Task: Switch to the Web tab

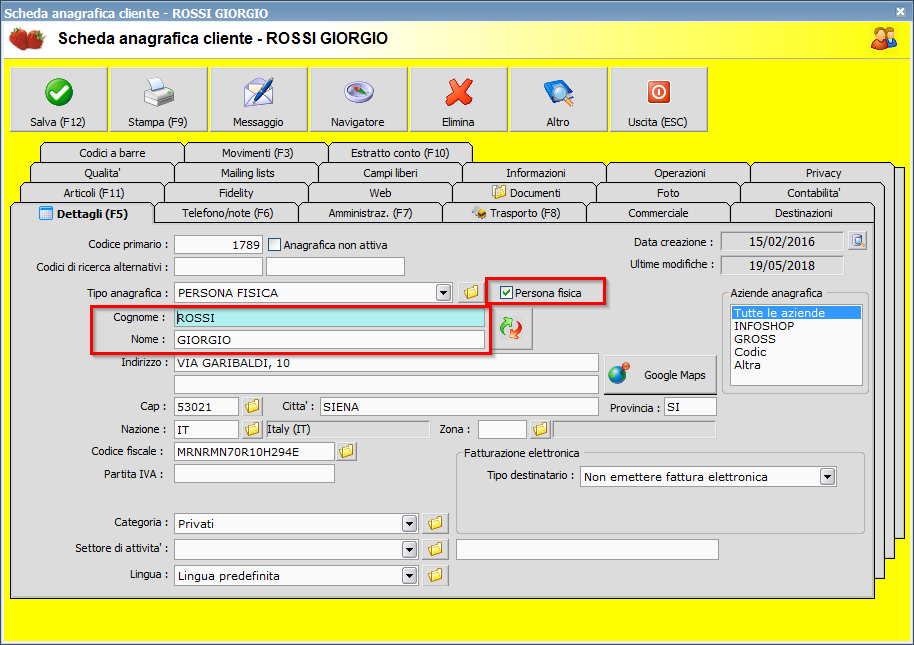Action: (380, 192)
